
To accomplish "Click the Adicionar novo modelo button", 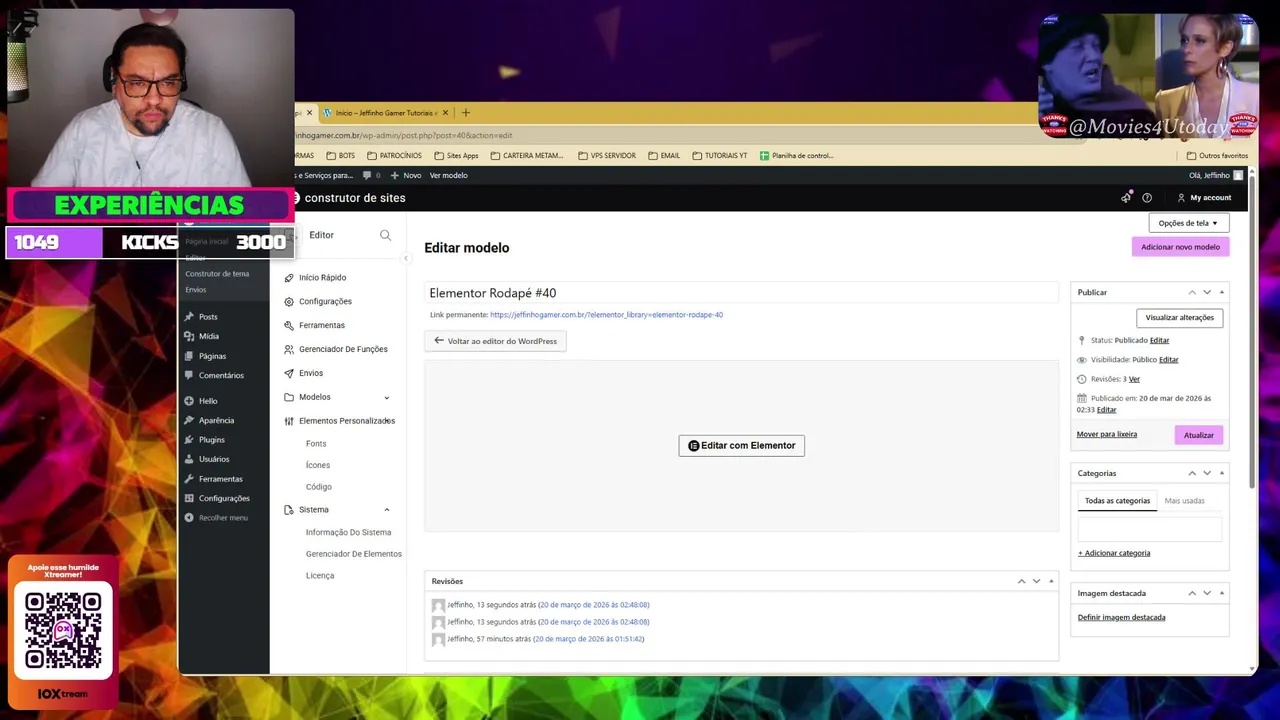I will pyautogui.click(x=1180, y=247).
